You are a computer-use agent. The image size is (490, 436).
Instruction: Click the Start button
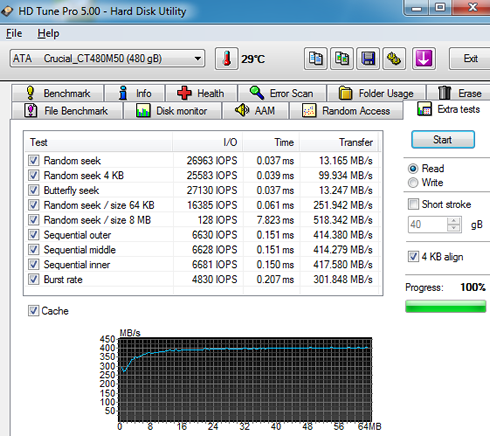pyautogui.click(x=443, y=139)
